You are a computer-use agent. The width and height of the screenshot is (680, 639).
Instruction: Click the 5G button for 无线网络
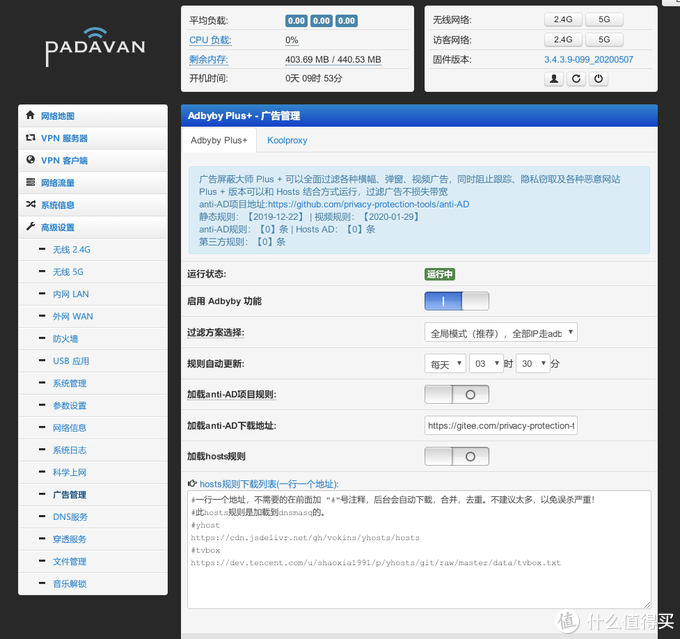pyautogui.click(x=604, y=19)
